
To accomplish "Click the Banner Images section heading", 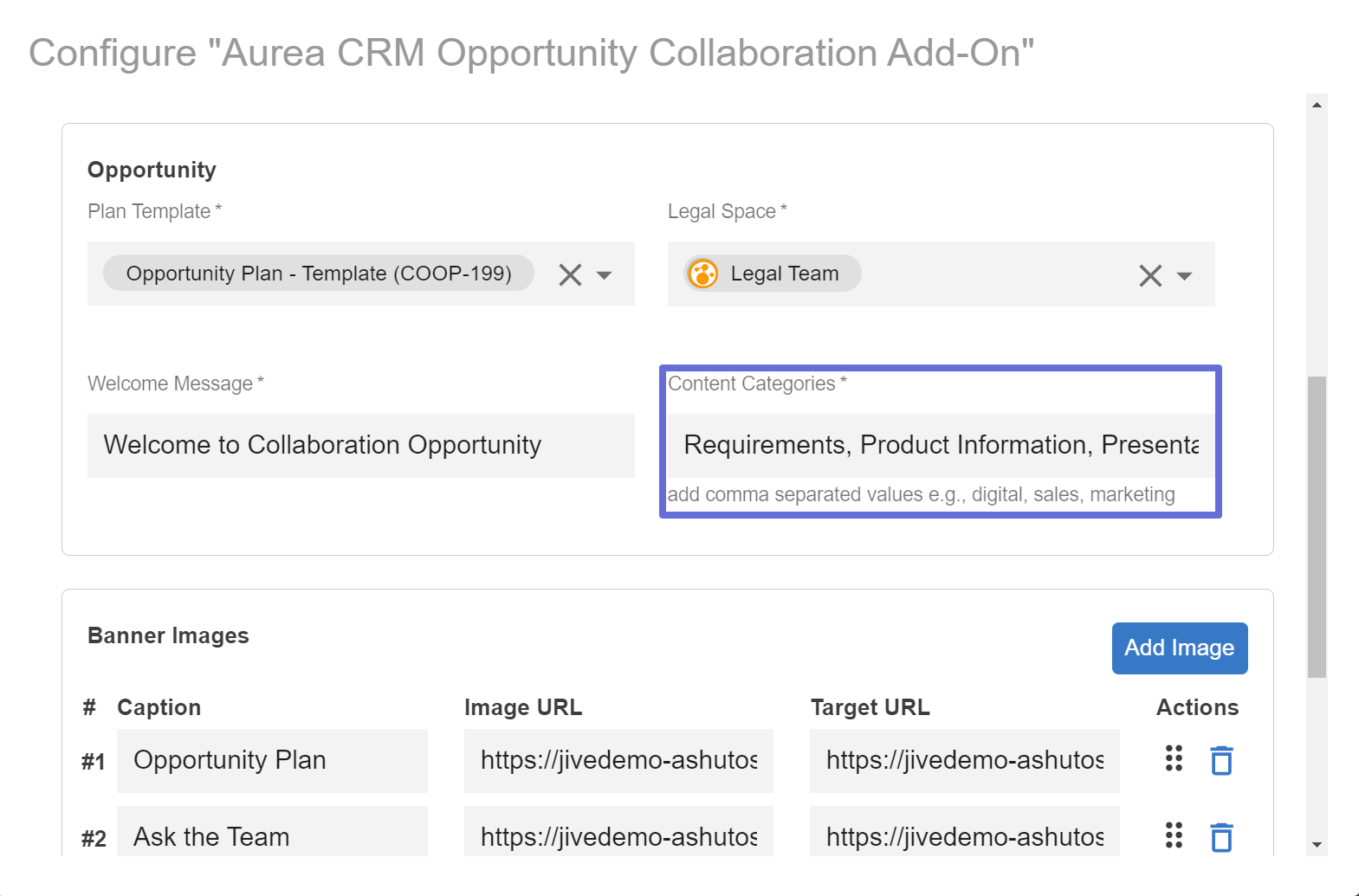I will click(168, 635).
